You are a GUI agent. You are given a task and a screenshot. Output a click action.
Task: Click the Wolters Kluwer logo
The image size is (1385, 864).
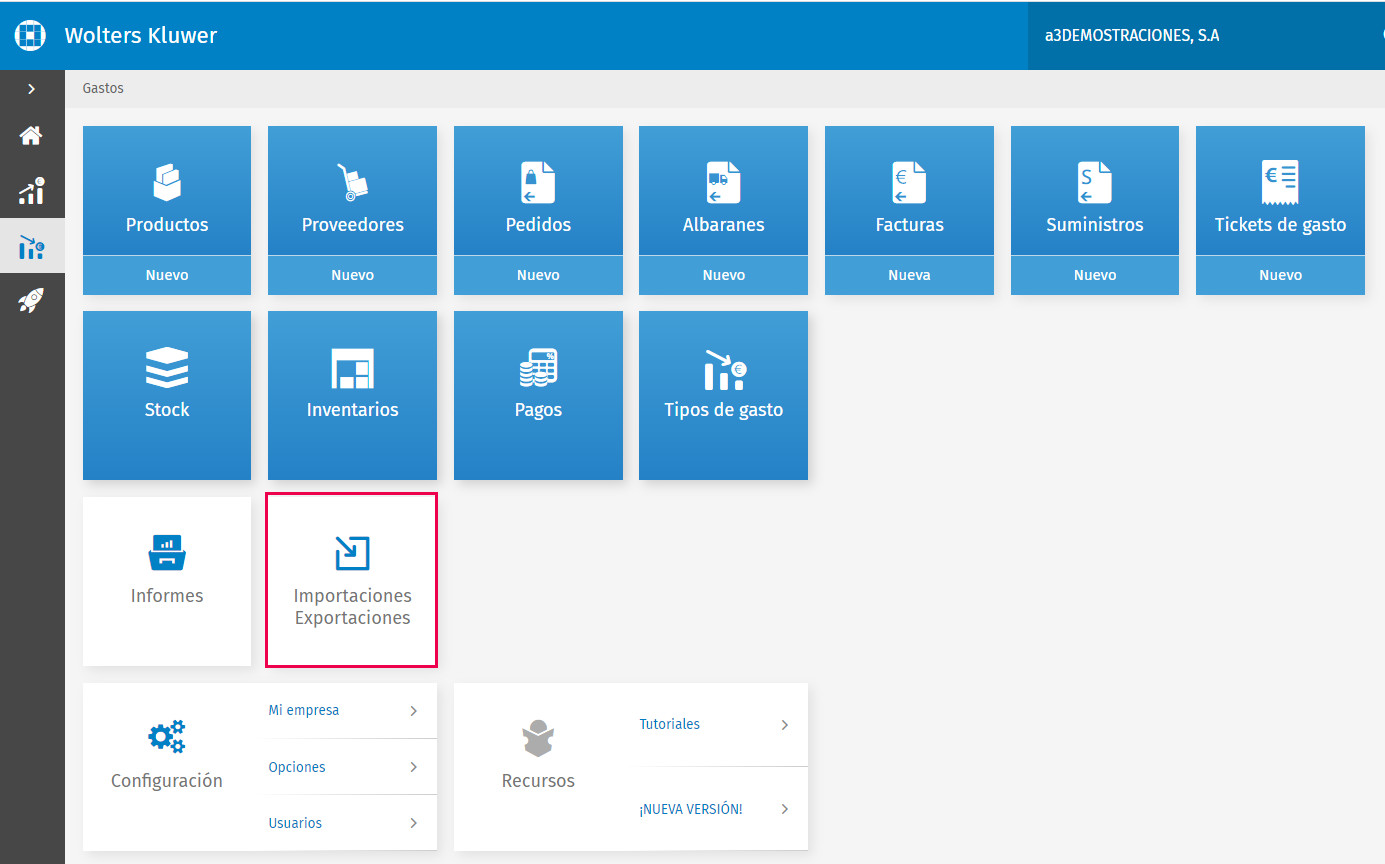31,36
